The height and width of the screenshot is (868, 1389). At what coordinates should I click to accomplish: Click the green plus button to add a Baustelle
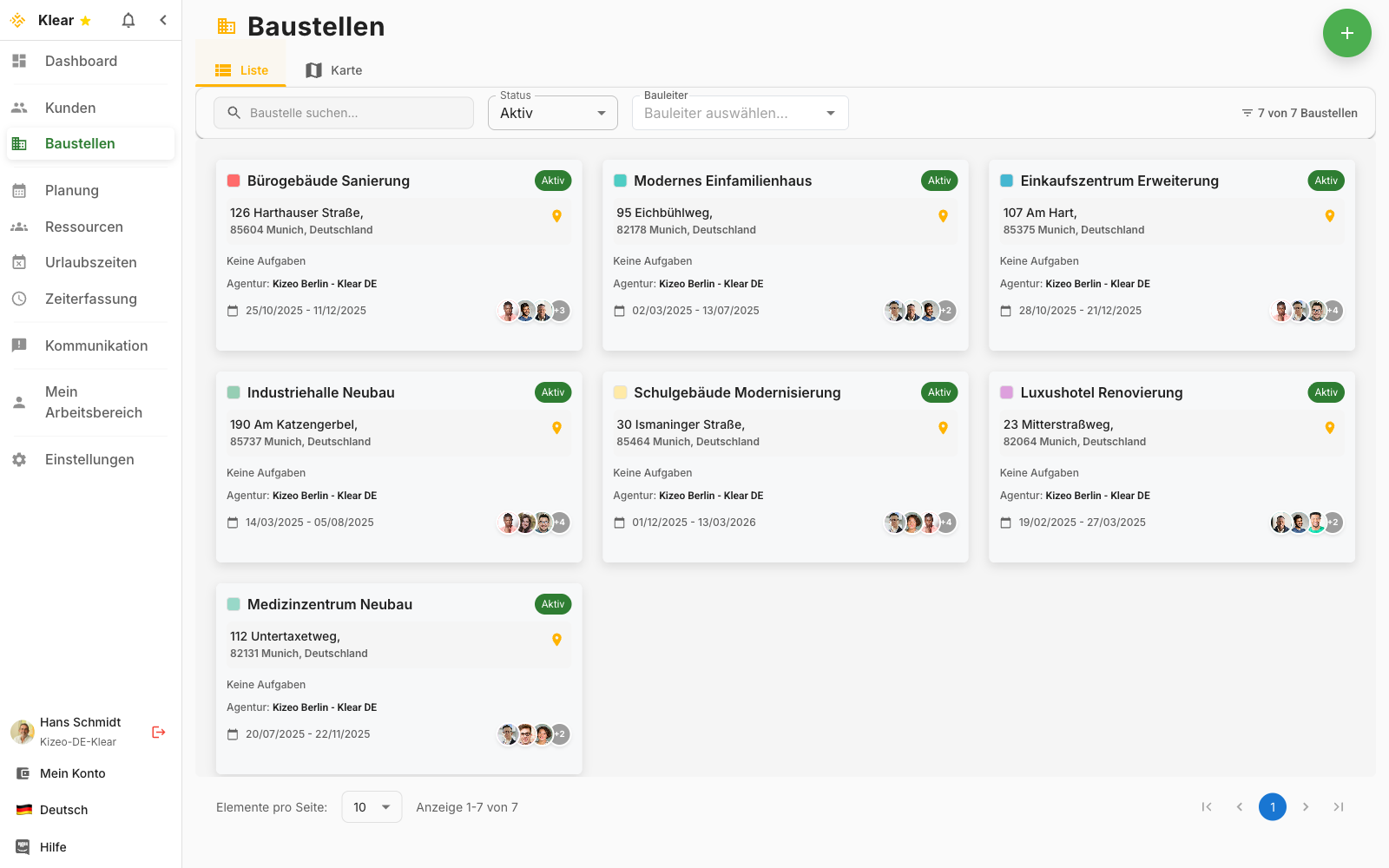click(x=1347, y=33)
